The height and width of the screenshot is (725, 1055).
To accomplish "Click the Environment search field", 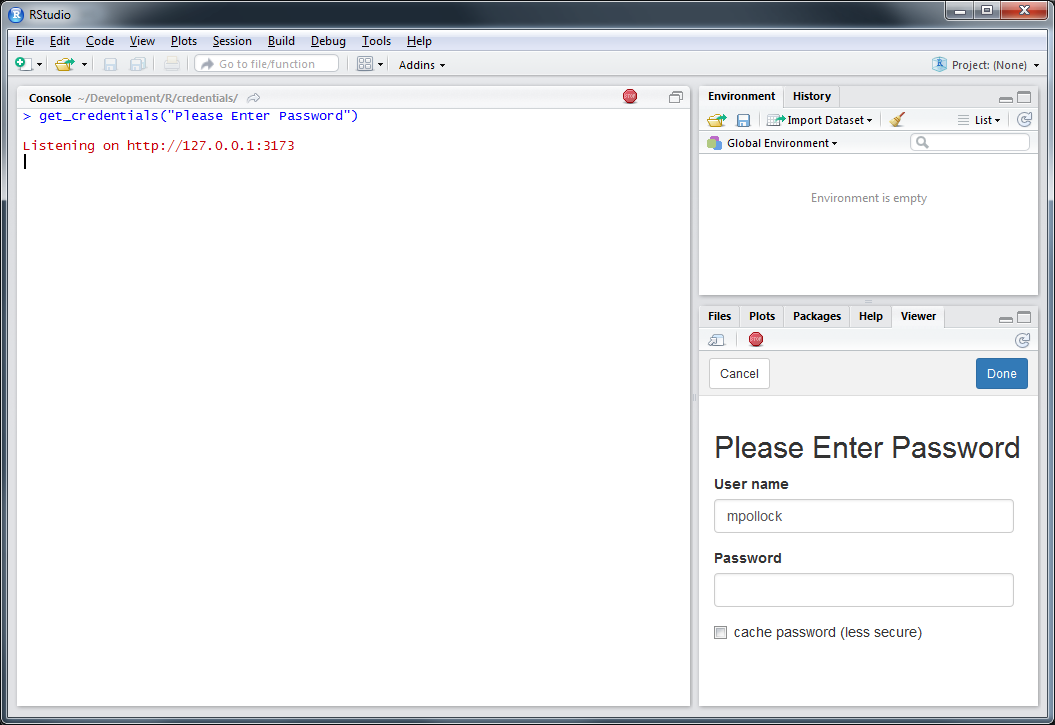I will tap(970, 143).
